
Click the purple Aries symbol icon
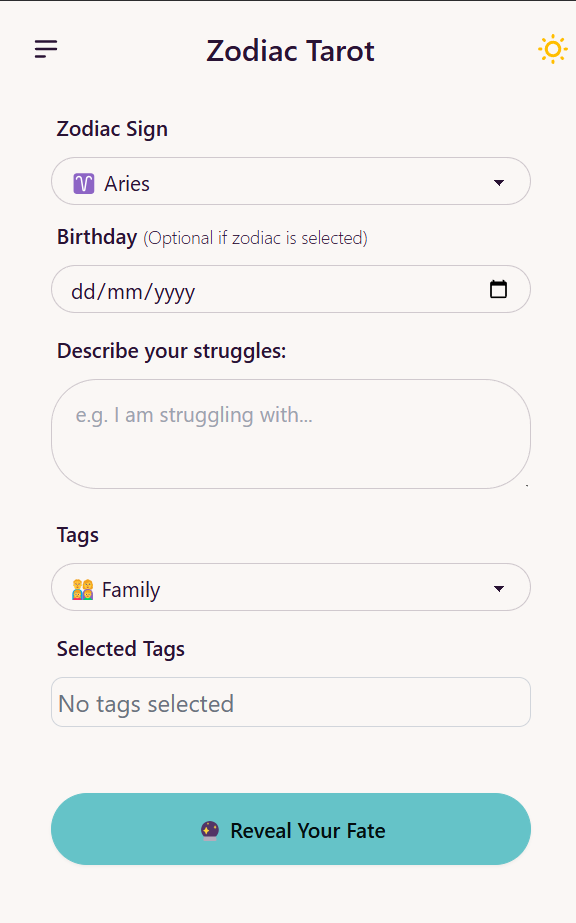[84, 184]
